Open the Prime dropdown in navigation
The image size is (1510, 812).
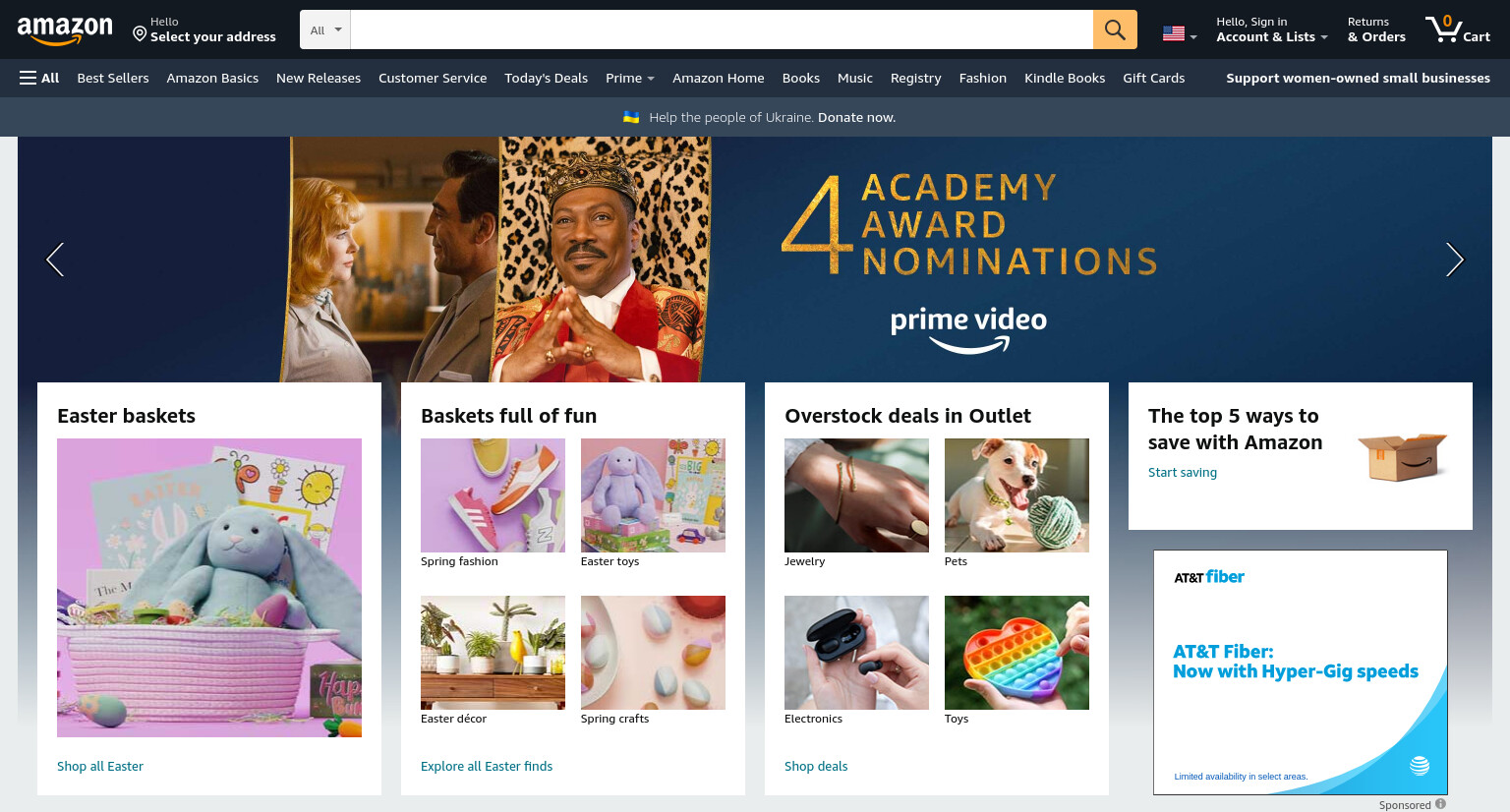tap(629, 78)
